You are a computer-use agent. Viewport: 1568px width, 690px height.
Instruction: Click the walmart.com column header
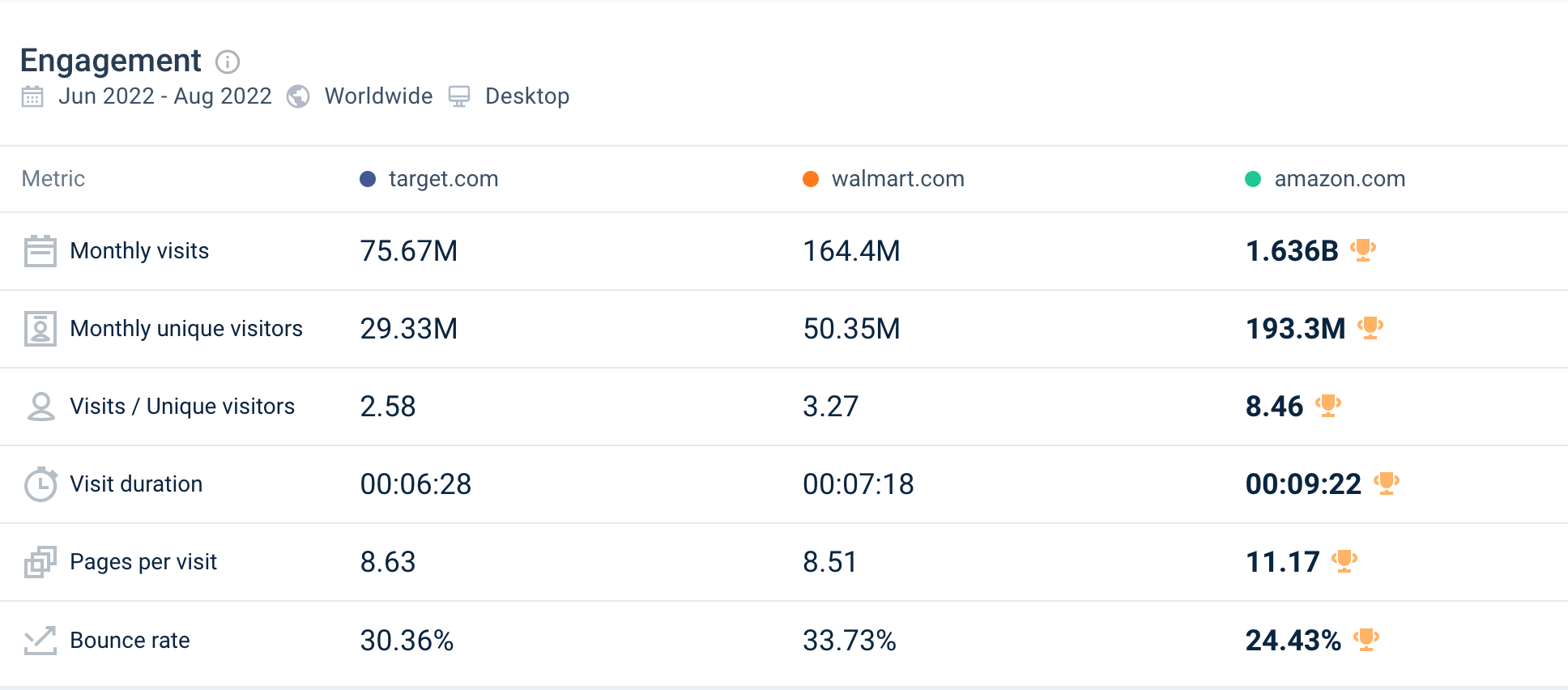(x=896, y=179)
